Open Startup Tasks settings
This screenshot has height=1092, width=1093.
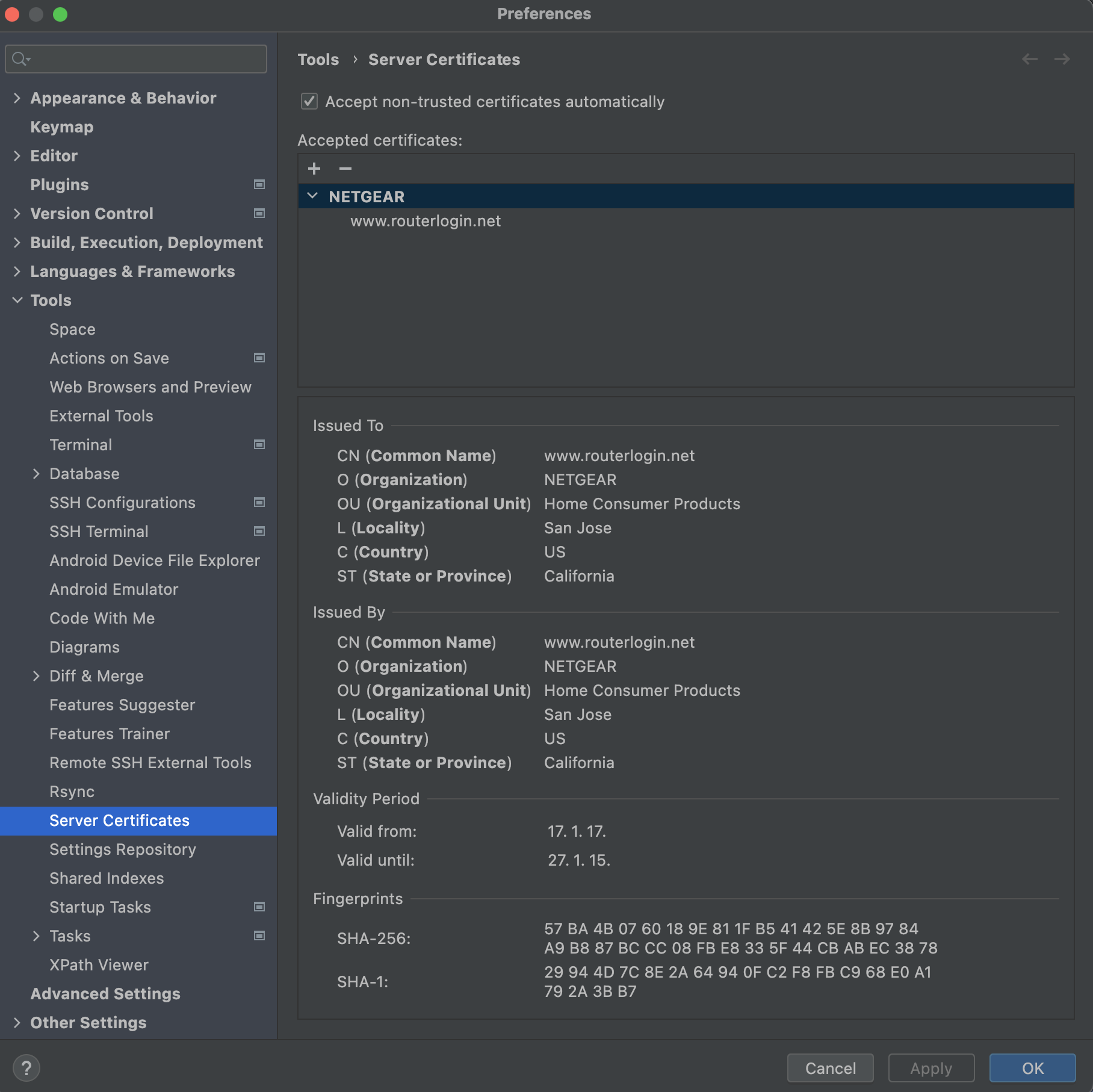coord(100,907)
